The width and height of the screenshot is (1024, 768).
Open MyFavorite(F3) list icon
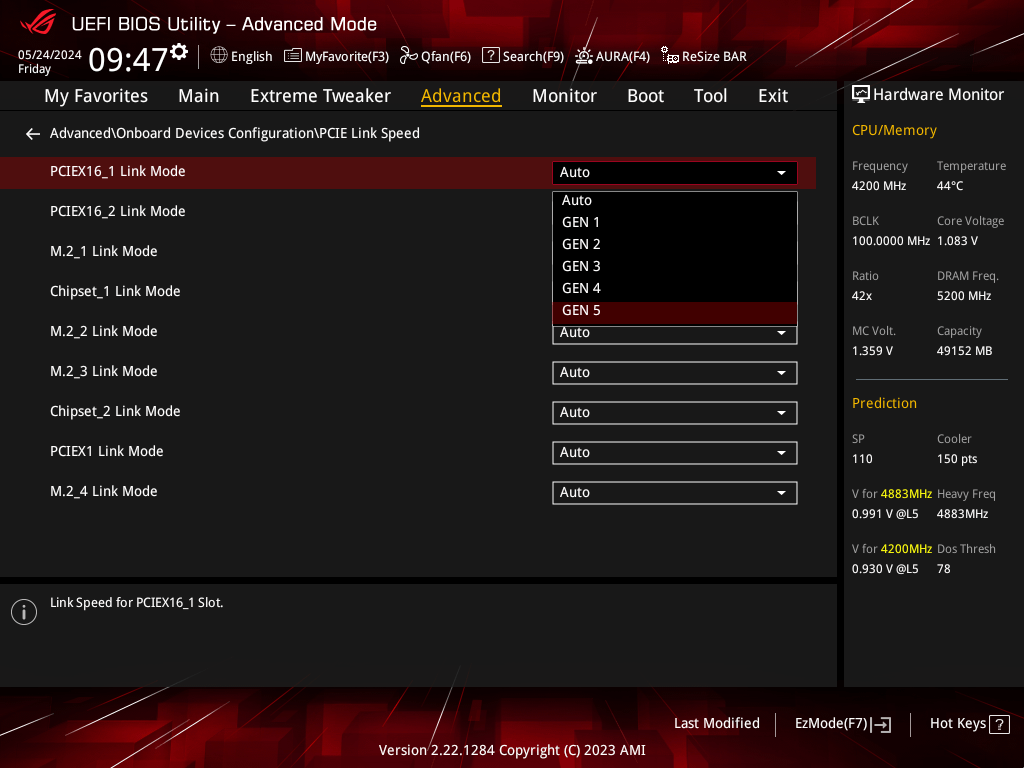point(293,56)
